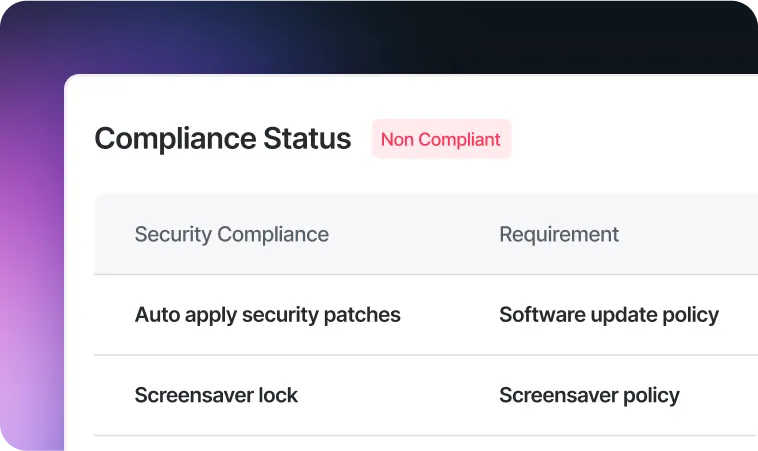Select the Screensaver lock row
758x451 pixels.
point(426,395)
